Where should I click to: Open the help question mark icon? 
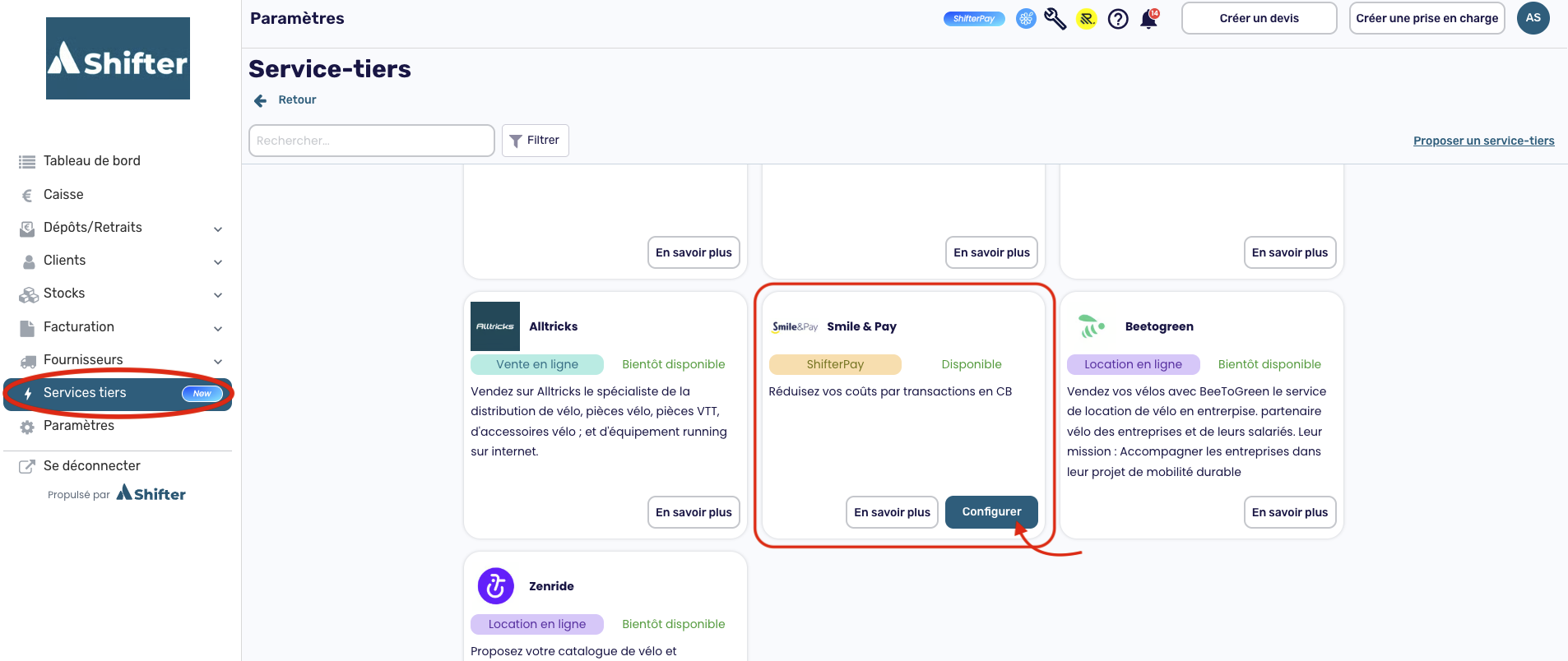click(1118, 19)
